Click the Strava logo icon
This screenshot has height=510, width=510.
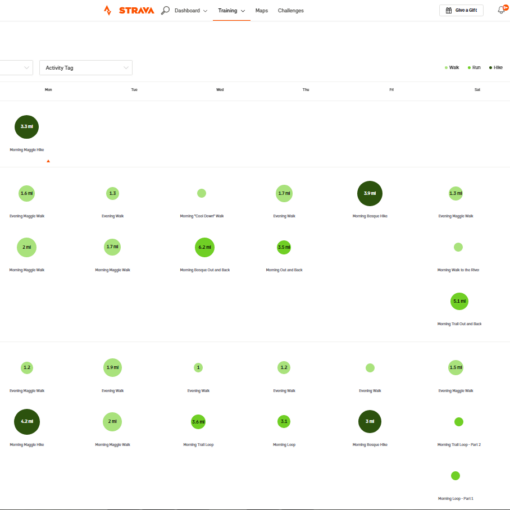pos(107,10)
